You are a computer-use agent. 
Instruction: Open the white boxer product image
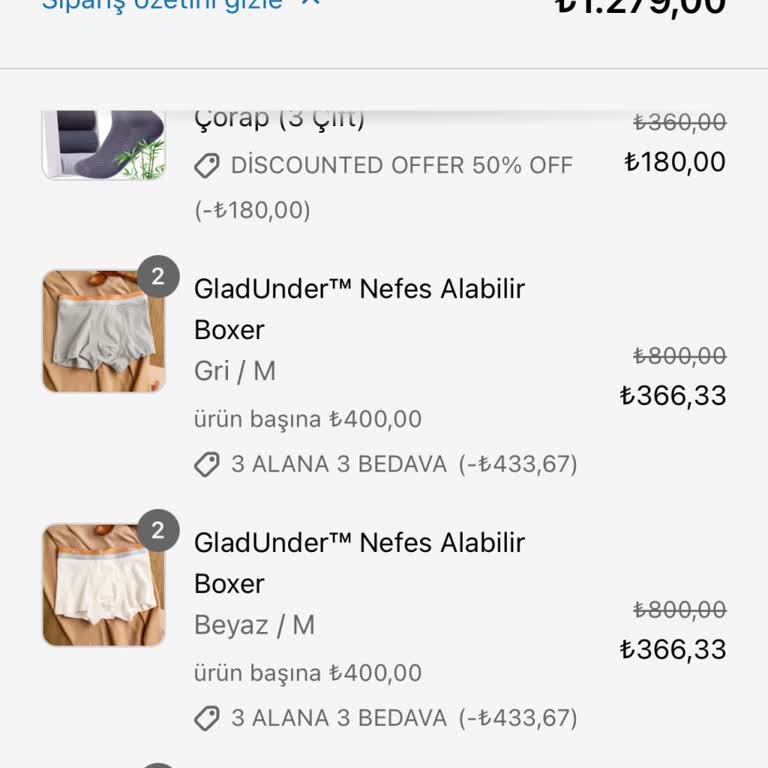tap(103, 585)
